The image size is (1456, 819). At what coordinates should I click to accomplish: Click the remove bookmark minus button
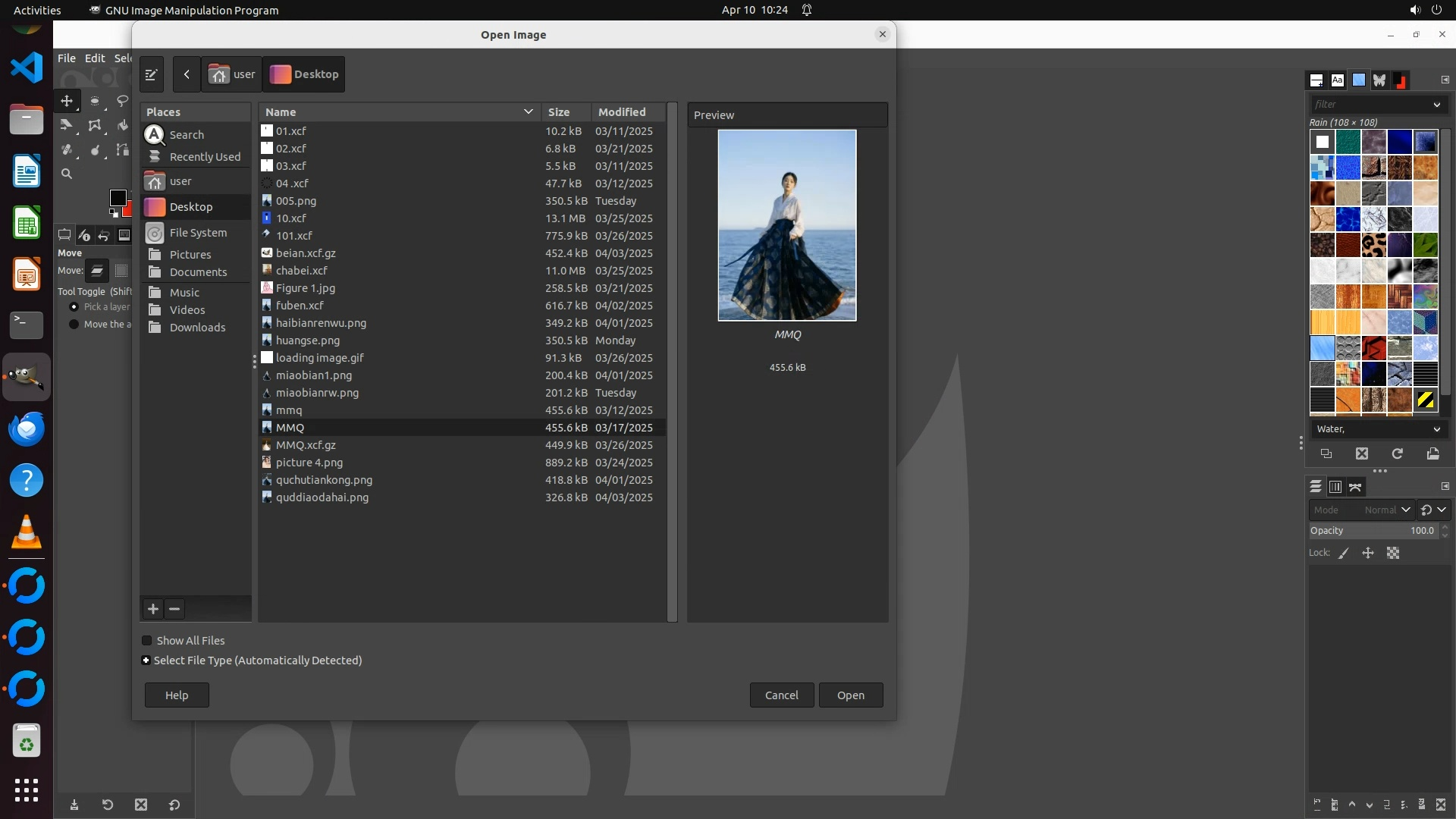pos(174,609)
